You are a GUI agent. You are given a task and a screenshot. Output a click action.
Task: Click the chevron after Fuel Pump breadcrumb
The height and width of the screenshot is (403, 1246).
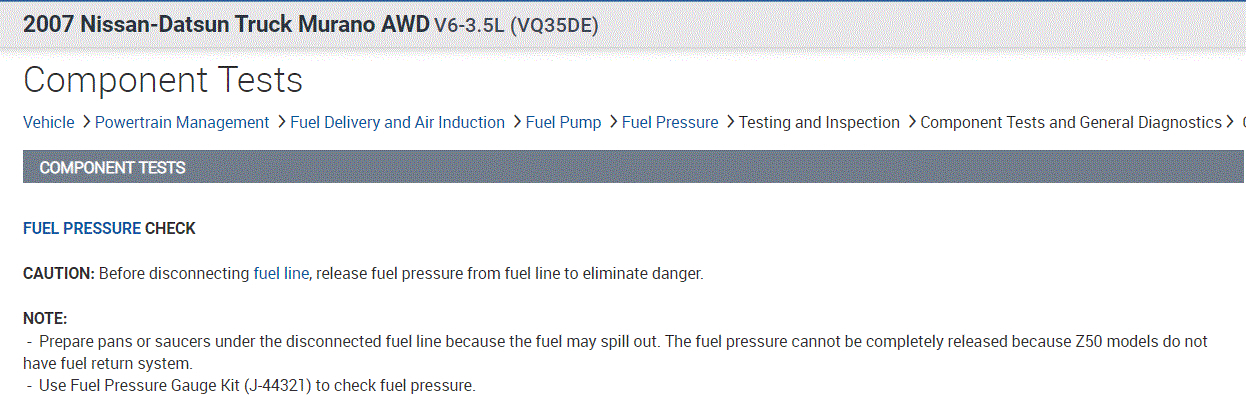[x=612, y=122]
